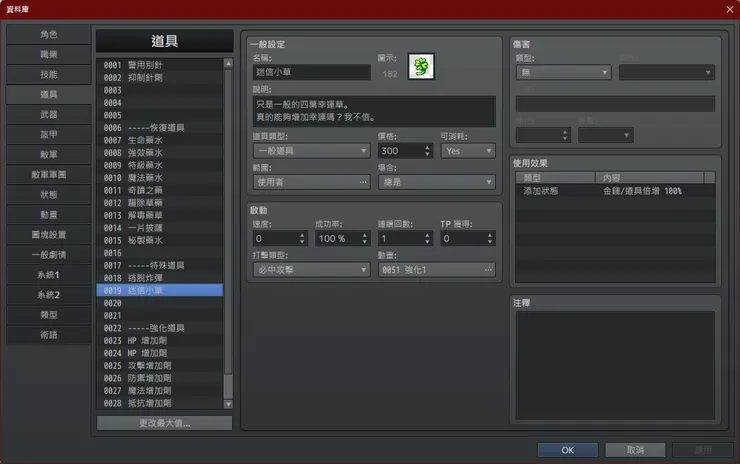740x464 pixels.
Task: Click the TP 獲得 stepper arrows
Action: (490, 239)
